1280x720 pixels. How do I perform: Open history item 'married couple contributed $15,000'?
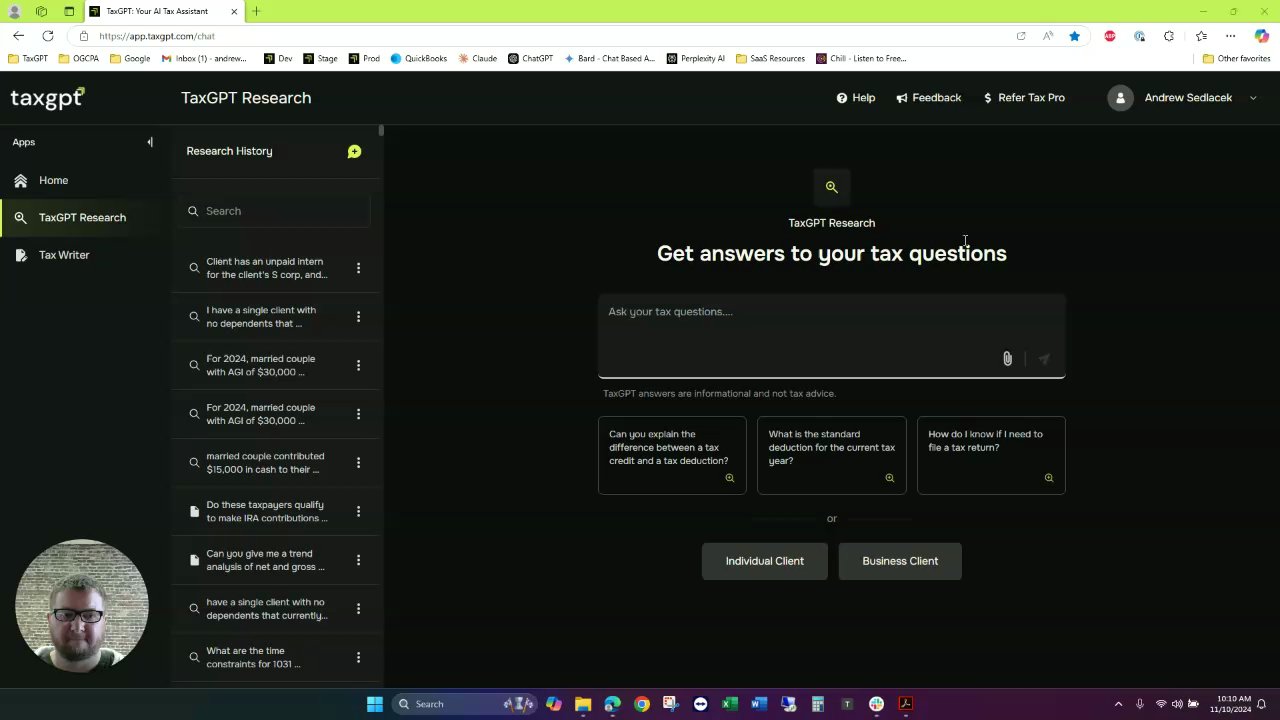[265, 463]
